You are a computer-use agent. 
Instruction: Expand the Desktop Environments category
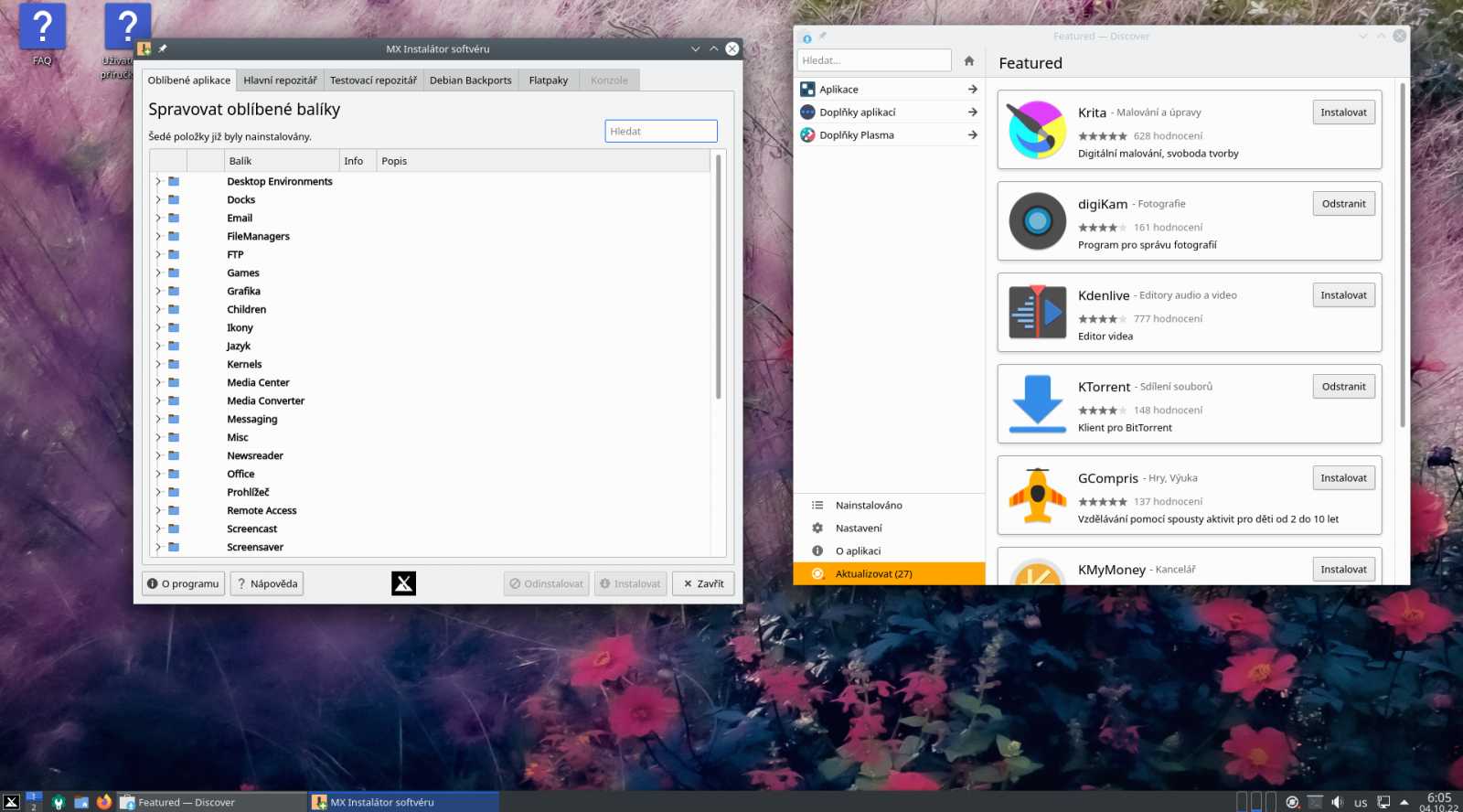click(x=158, y=181)
